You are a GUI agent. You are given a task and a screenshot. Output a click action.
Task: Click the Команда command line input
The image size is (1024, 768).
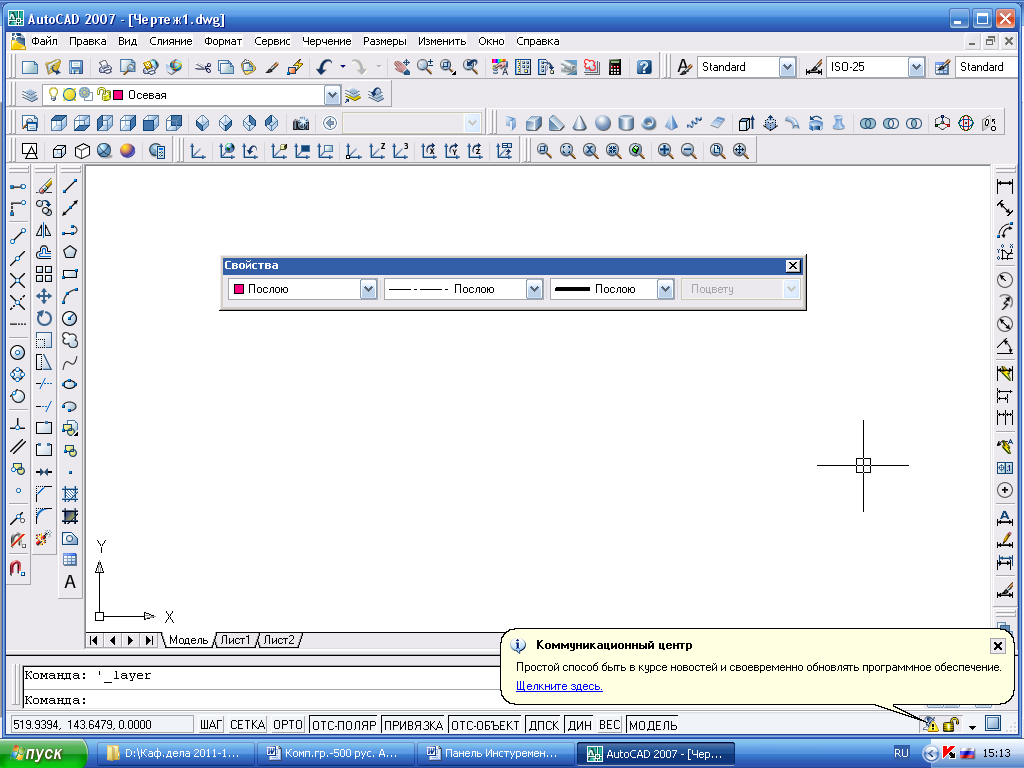coord(261,699)
